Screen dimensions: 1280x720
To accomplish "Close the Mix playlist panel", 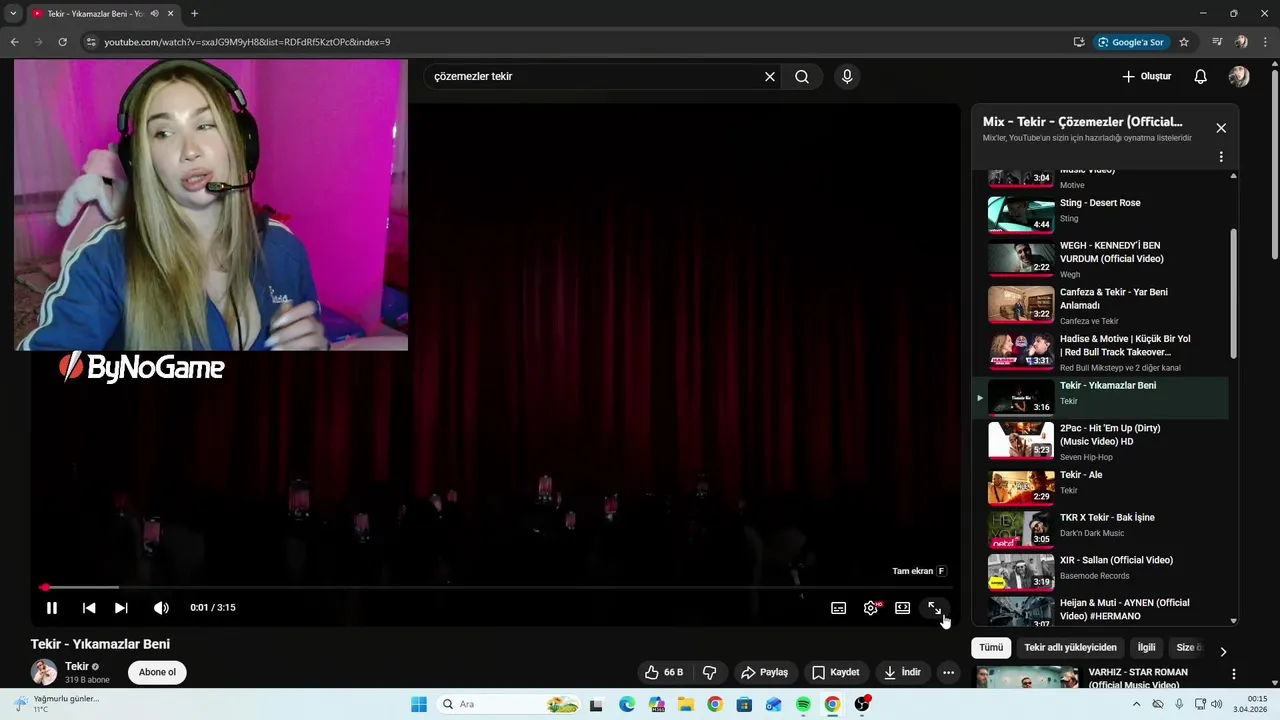I will pos(1221,128).
